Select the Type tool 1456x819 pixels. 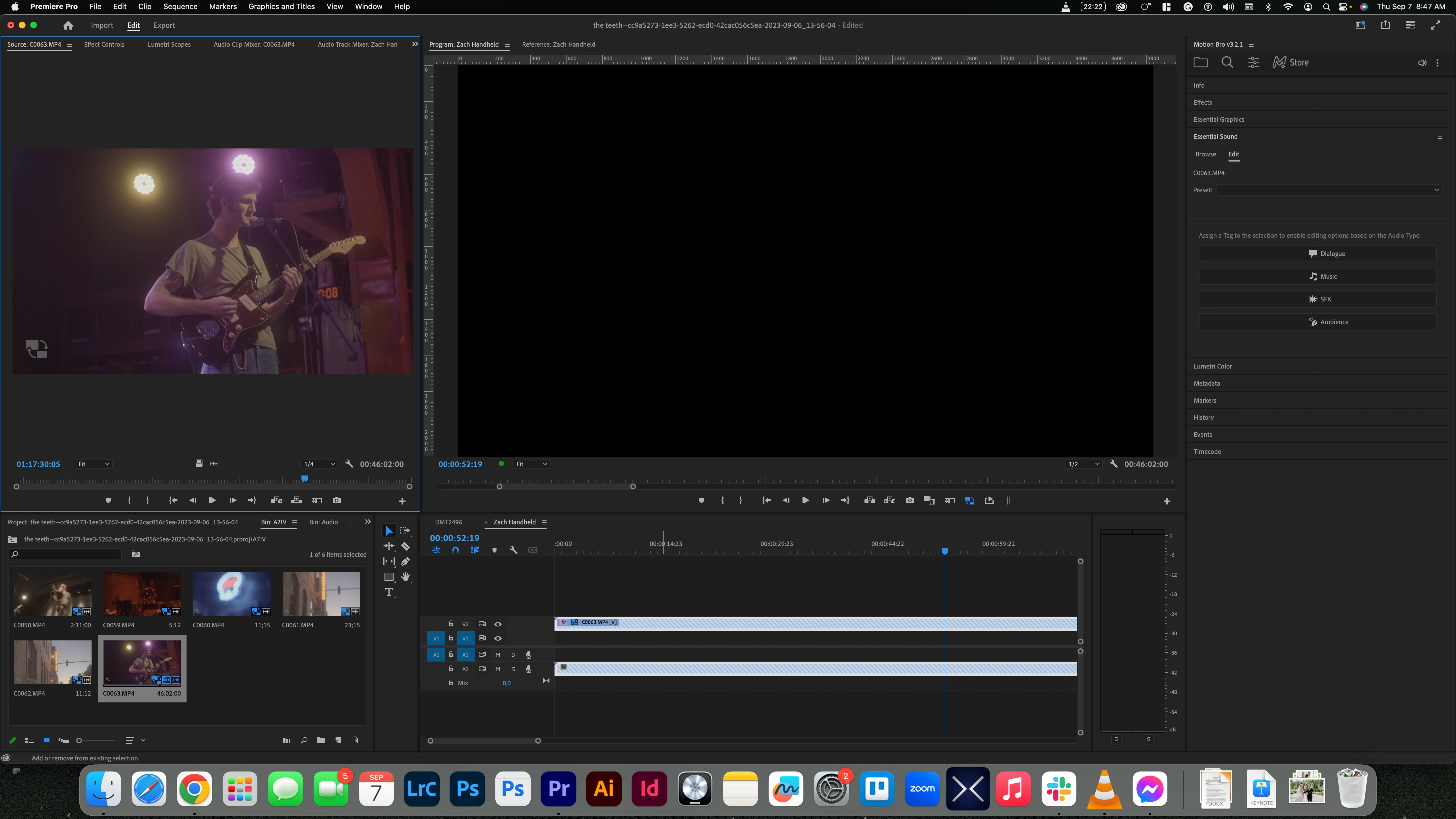389,592
